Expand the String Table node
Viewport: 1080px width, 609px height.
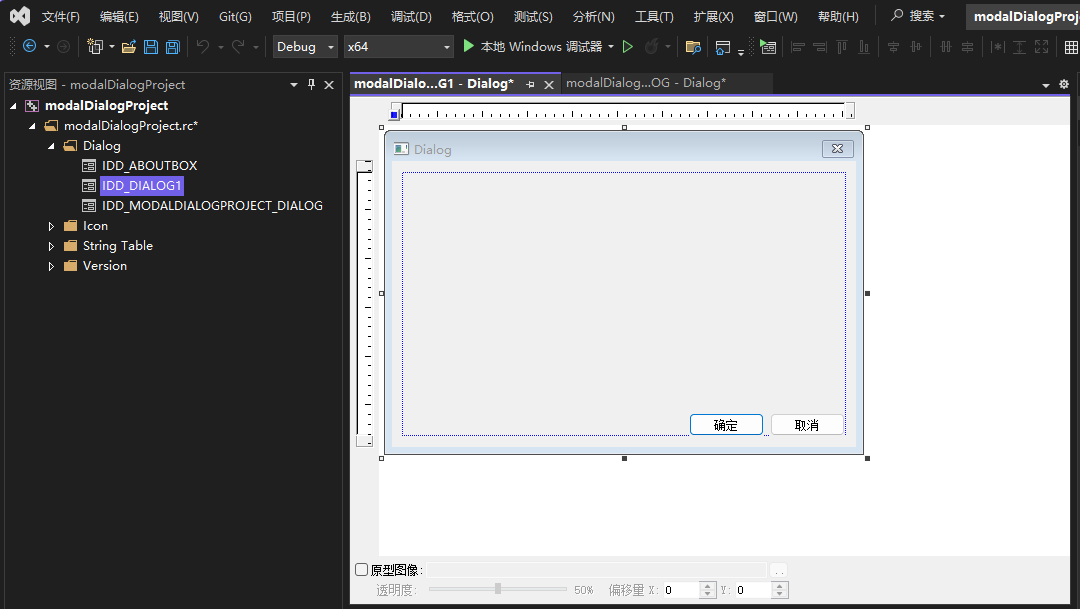tap(51, 245)
